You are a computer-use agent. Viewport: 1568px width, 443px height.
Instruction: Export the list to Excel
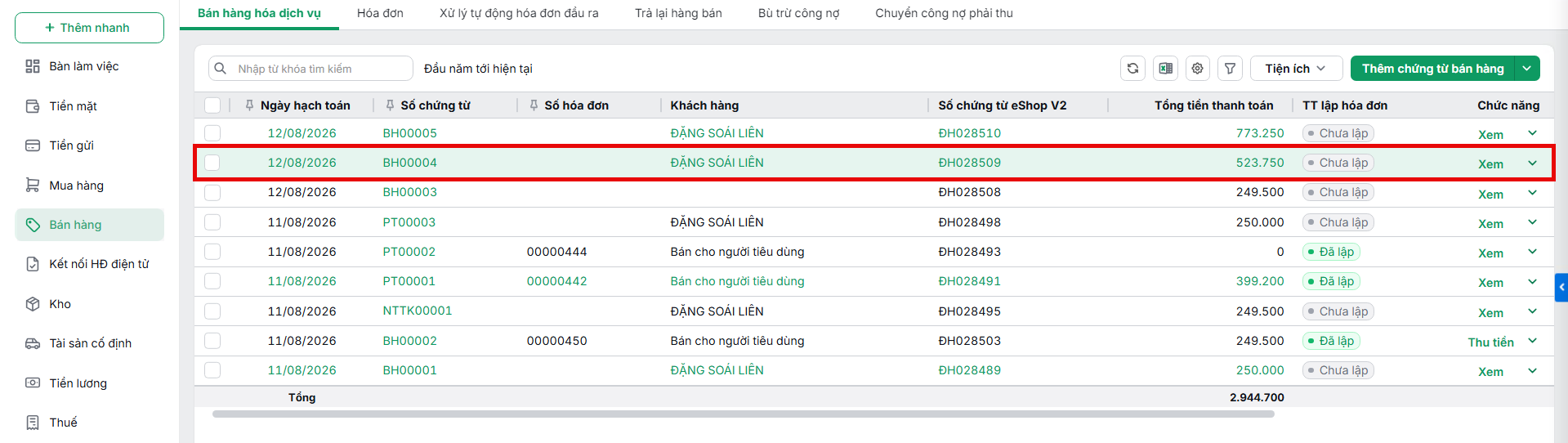[1165, 69]
